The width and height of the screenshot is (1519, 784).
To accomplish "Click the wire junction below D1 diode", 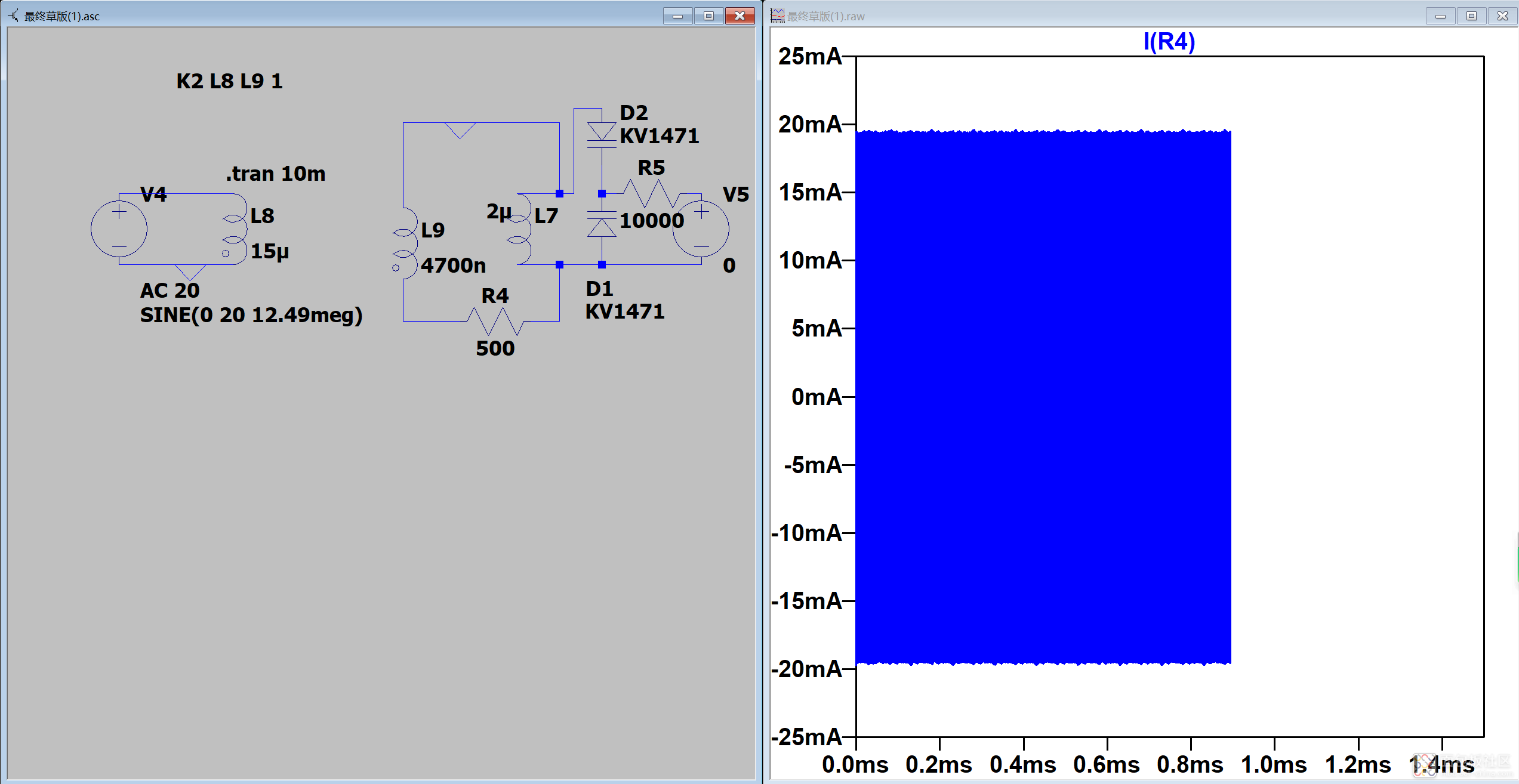I will pos(602,264).
